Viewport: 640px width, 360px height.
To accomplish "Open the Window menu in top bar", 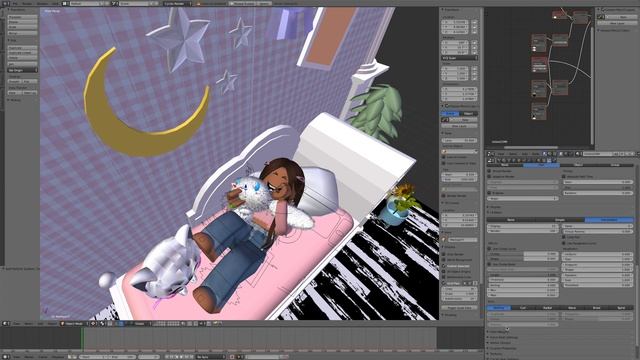I will tap(42, 3).
